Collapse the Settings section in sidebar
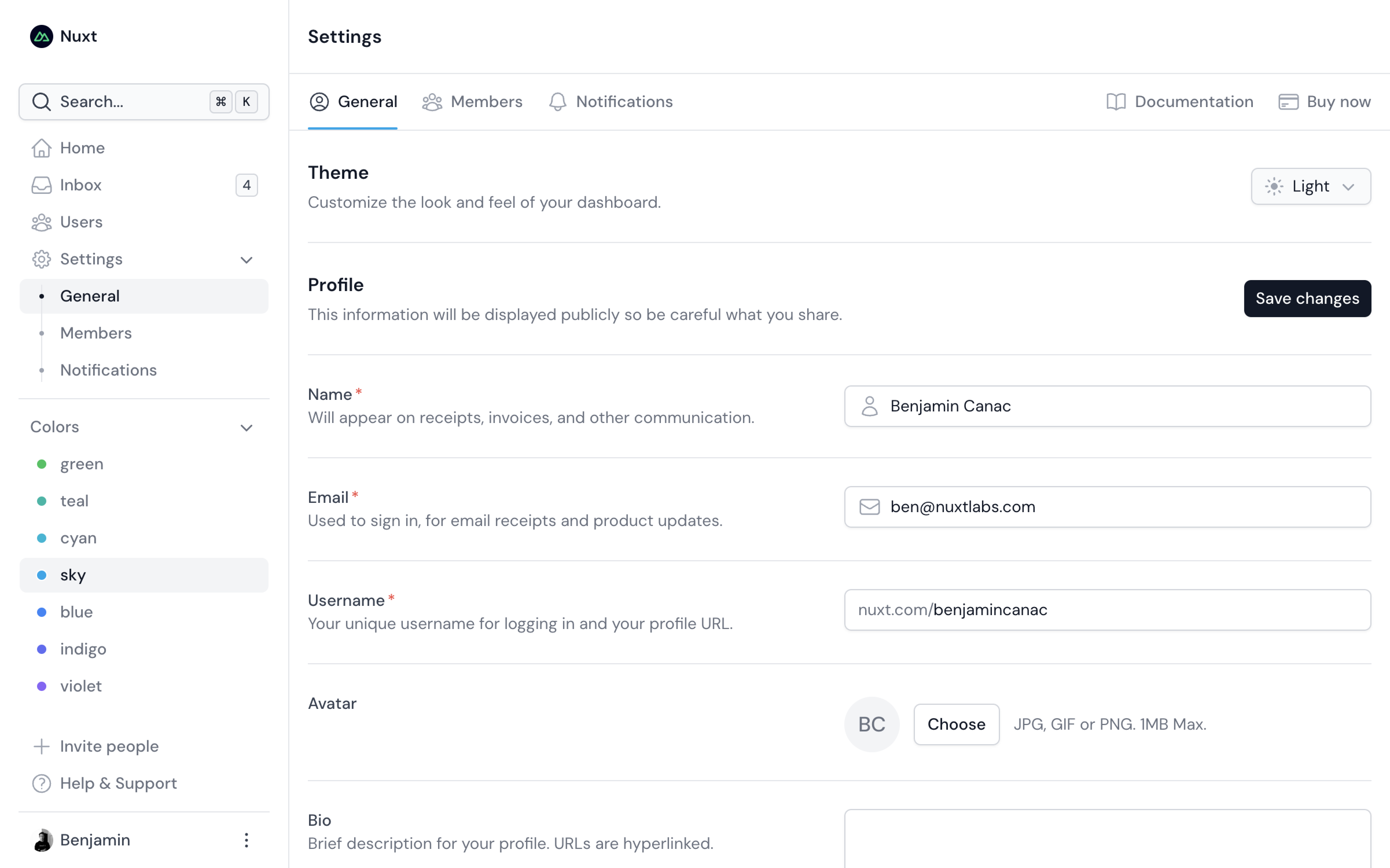The image size is (1390, 868). (x=246, y=260)
